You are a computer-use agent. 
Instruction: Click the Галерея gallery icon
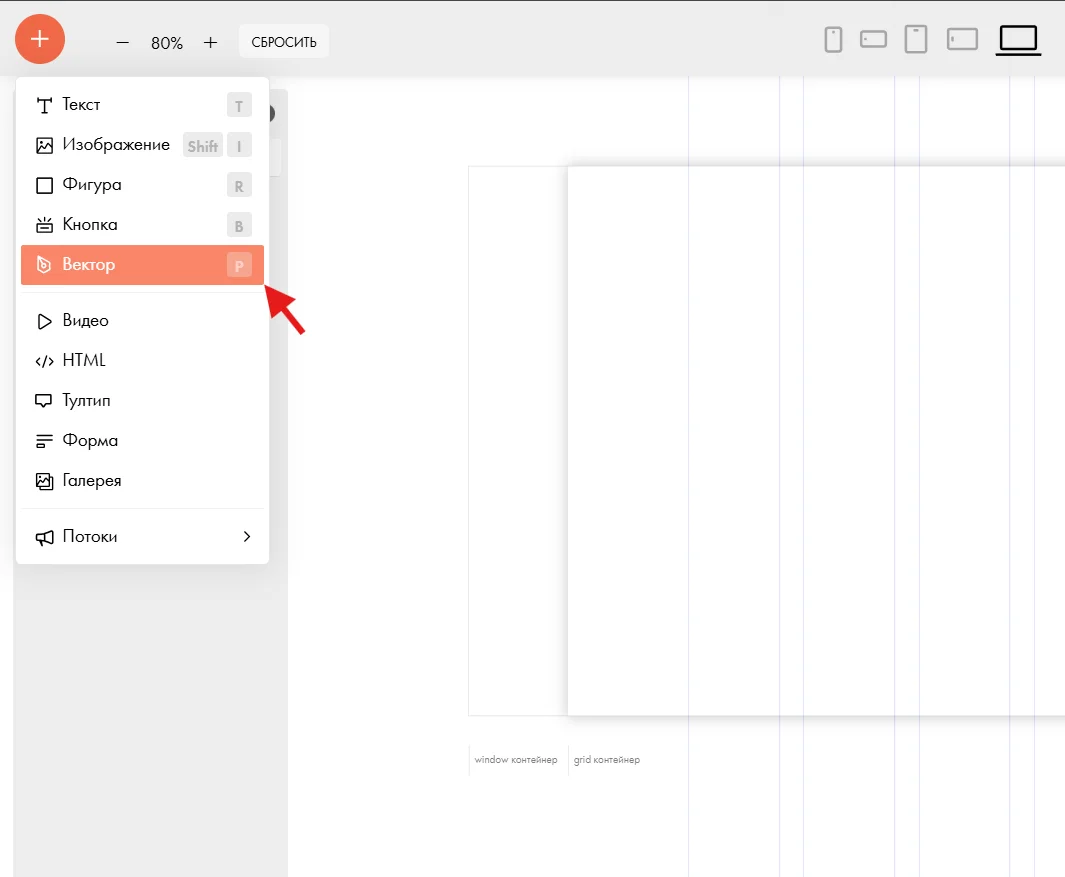coord(44,481)
